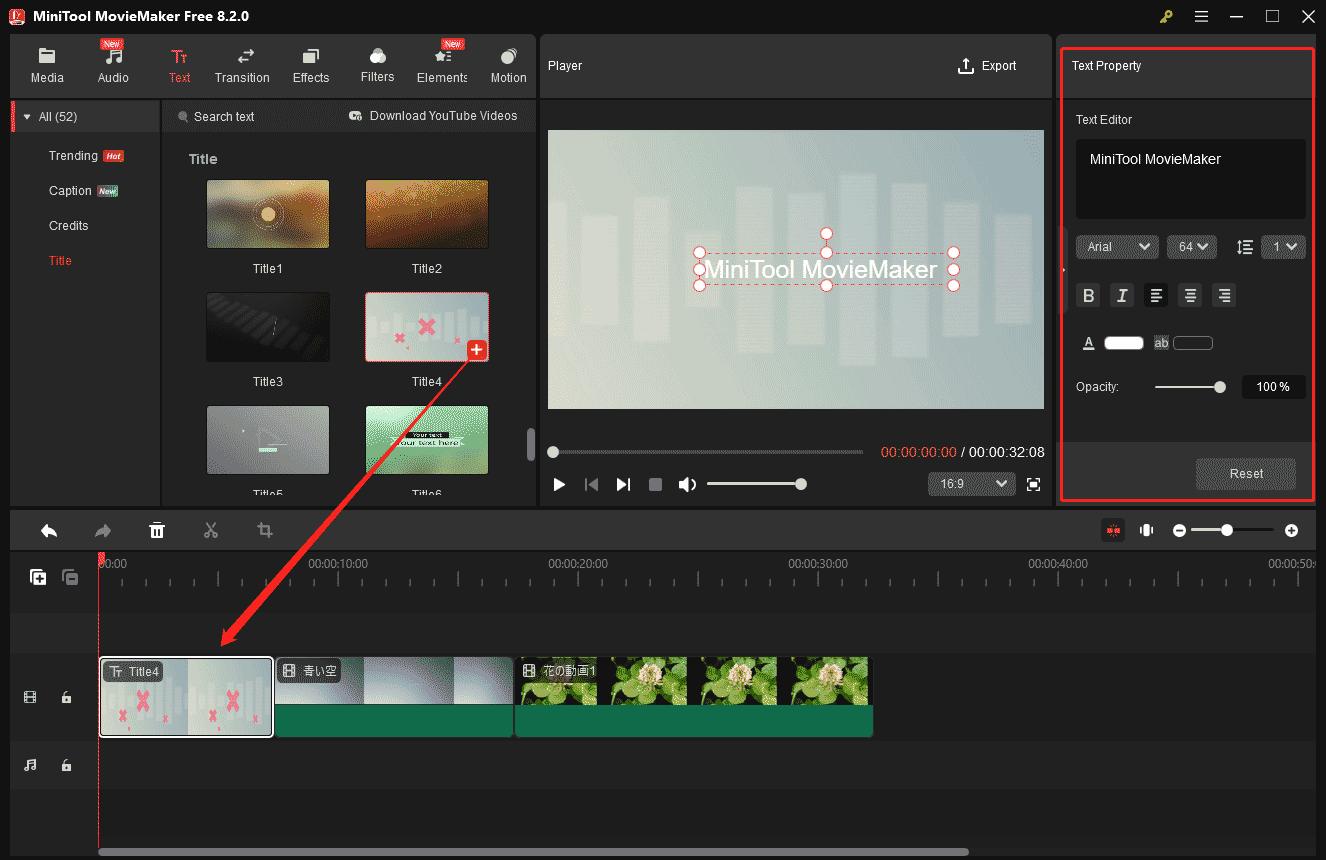Click the line spacing icon
Screen dimensions: 1326x860
[1245, 247]
